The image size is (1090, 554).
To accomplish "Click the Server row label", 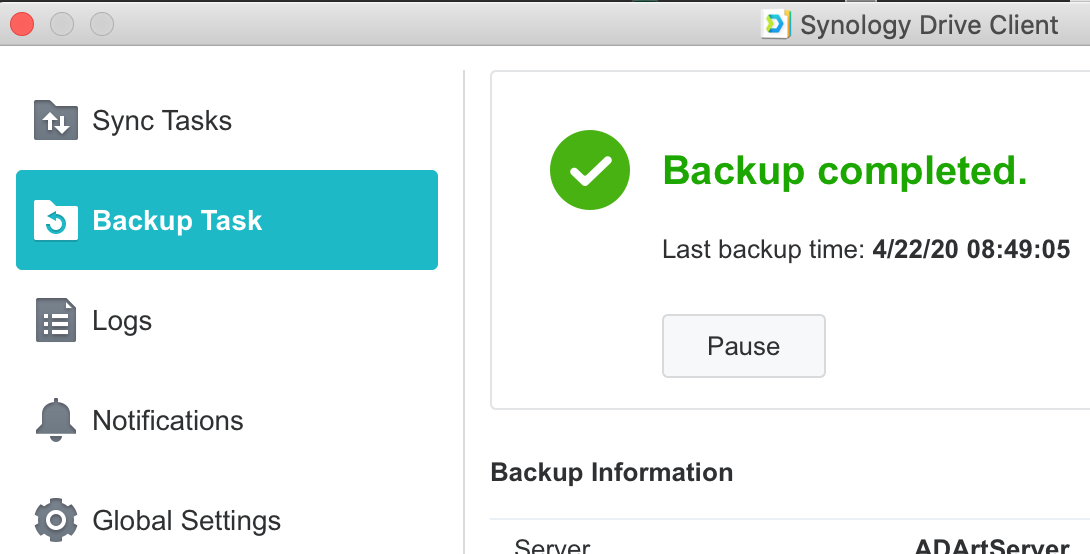I will [552, 546].
